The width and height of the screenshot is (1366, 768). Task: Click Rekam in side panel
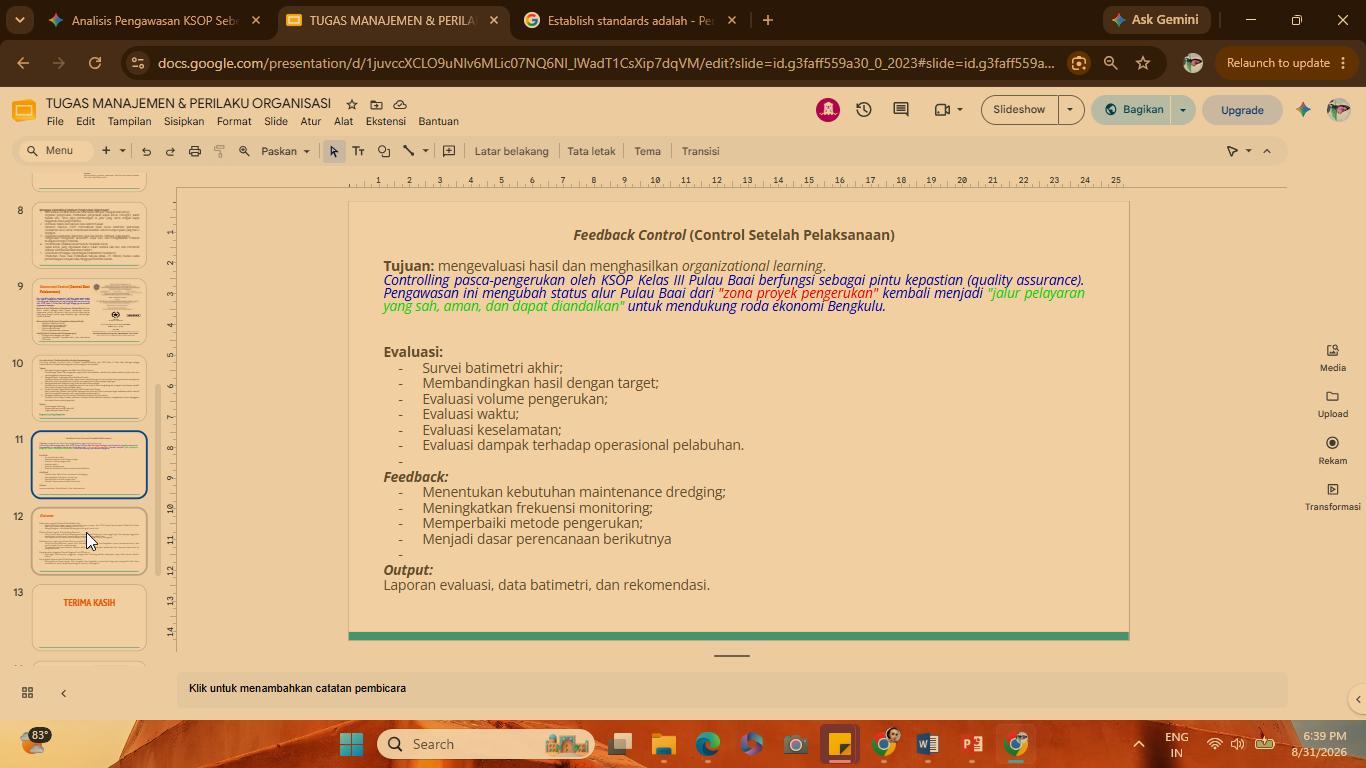point(1332,450)
